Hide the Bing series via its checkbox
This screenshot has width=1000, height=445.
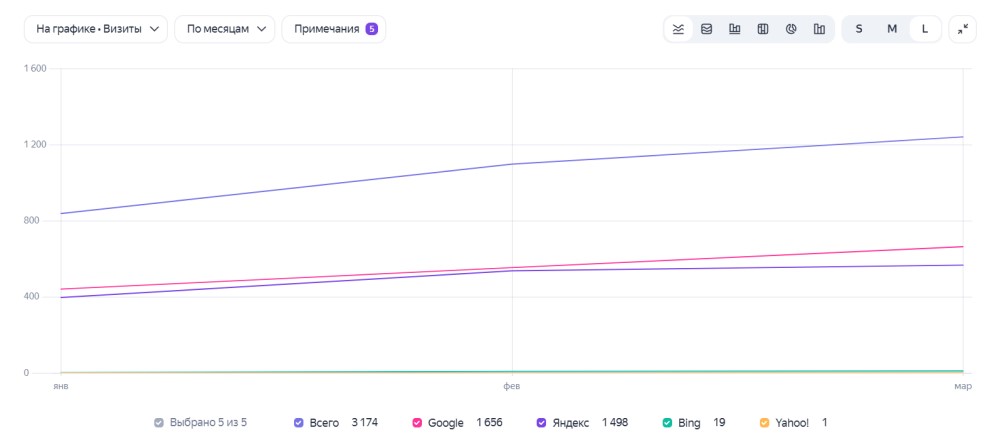pyautogui.click(x=667, y=422)
